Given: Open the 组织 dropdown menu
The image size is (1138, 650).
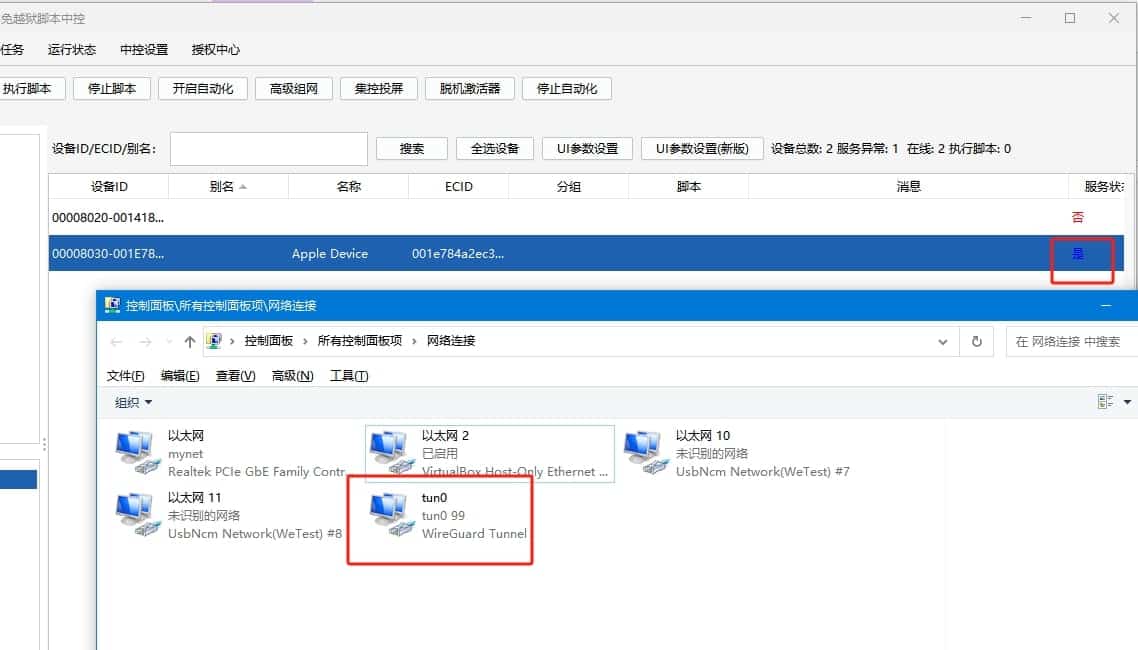Looking at the screenshot, I should click(134, 403).
